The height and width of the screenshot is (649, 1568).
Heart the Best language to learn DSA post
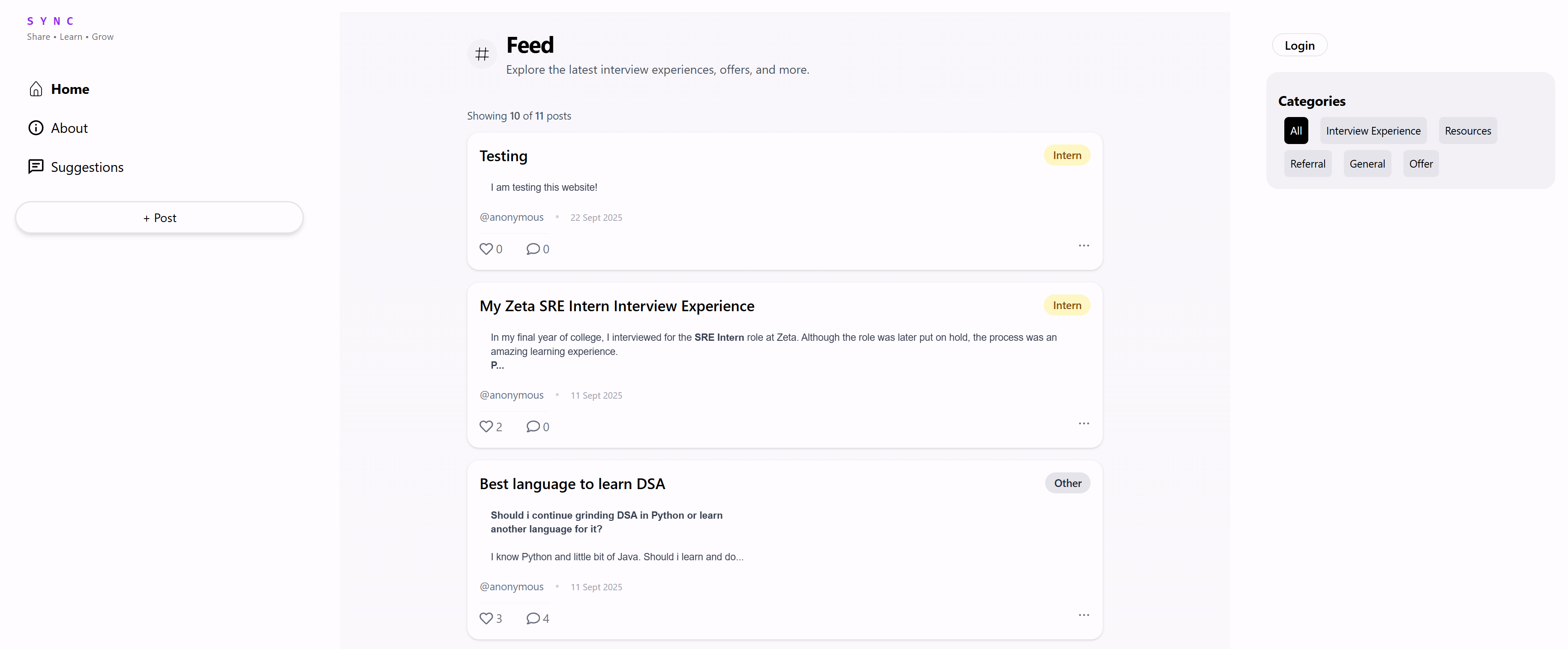(486, 618)
